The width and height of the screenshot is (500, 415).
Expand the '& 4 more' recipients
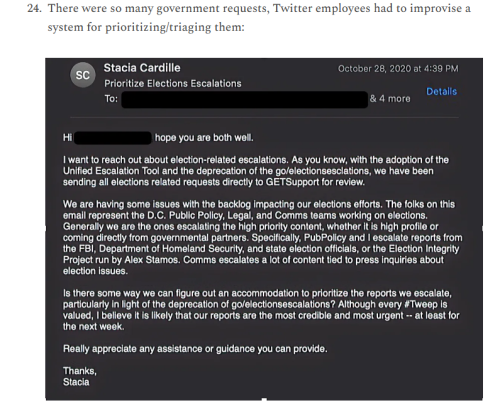tap(390, 99)
